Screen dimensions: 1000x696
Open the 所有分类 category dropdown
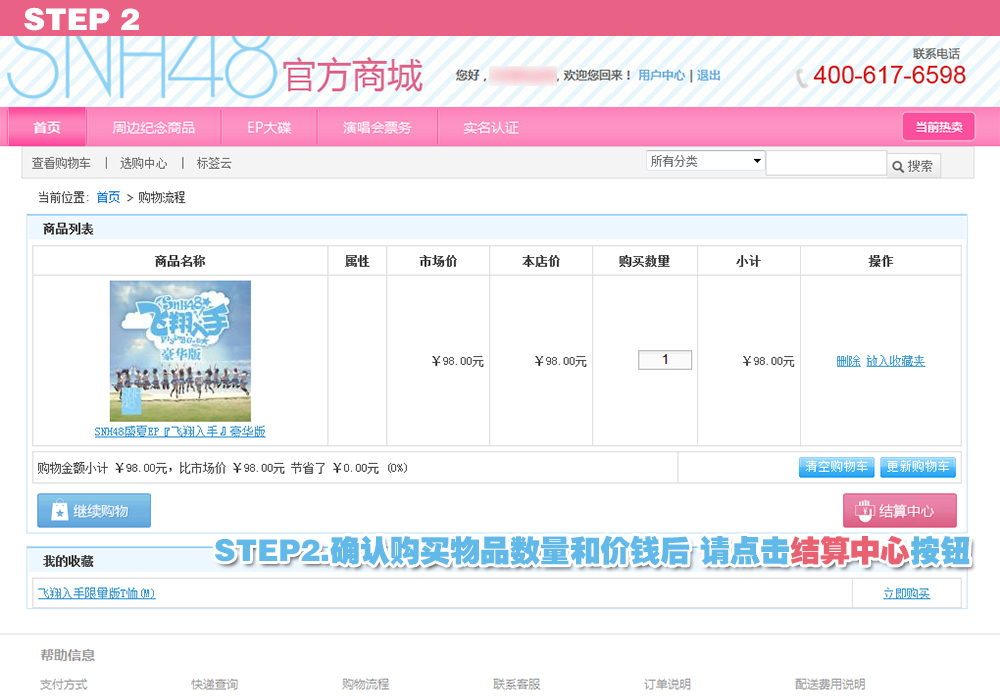[x=705, y=161]
